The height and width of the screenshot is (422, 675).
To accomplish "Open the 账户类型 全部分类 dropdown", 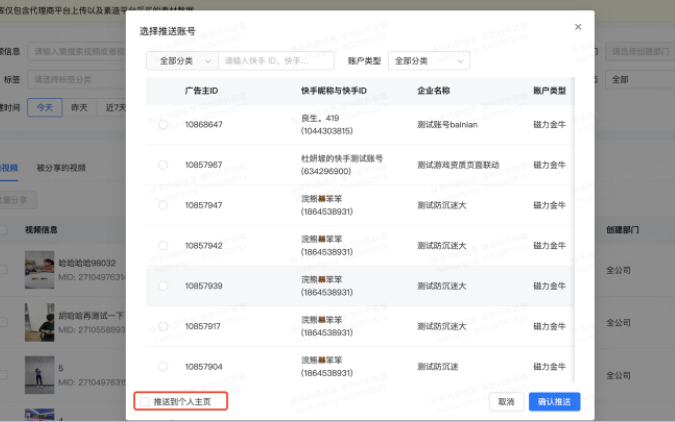I will [x=429, y=61].
